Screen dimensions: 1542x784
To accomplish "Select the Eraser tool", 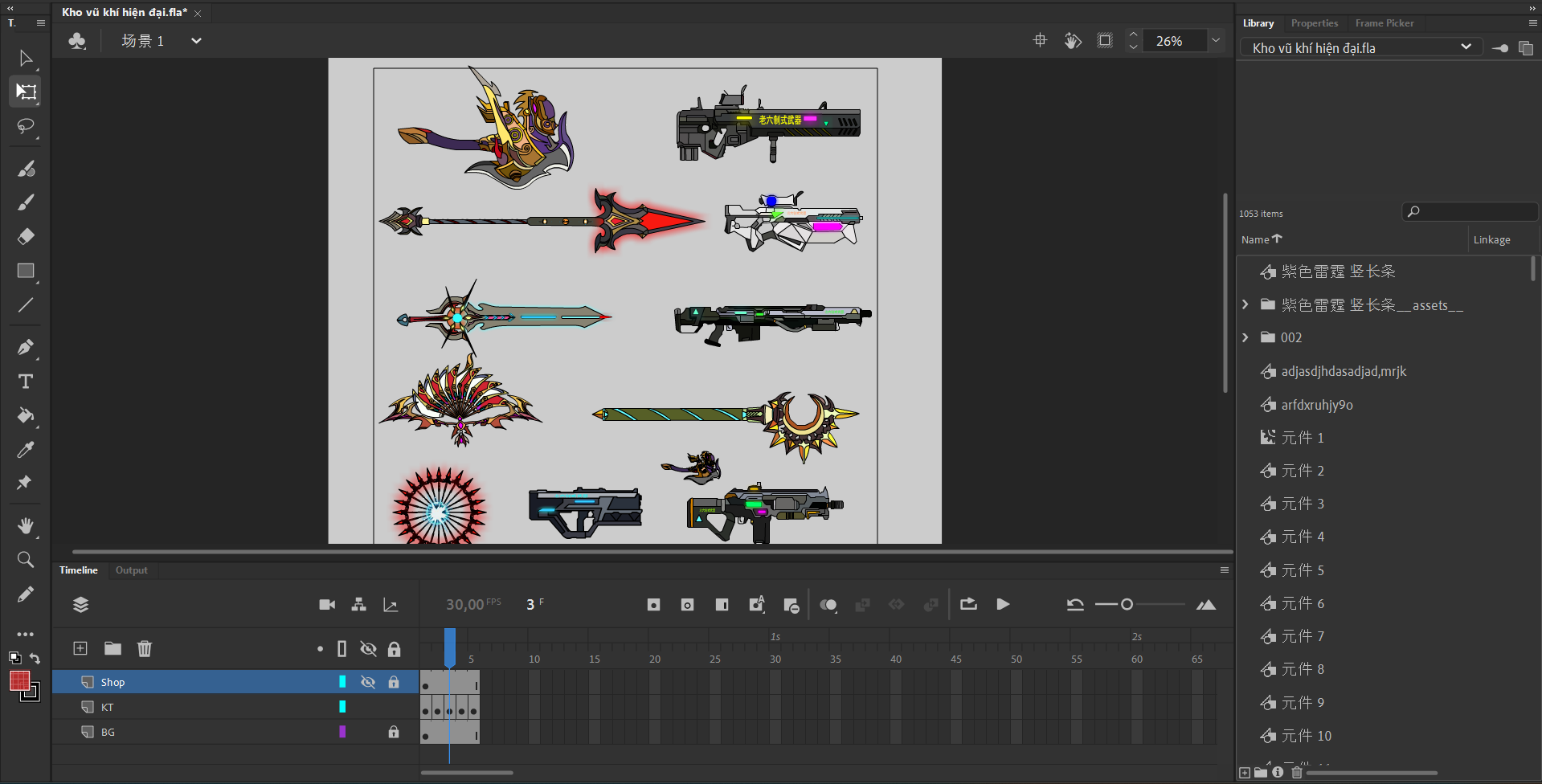I will point(26,236).
